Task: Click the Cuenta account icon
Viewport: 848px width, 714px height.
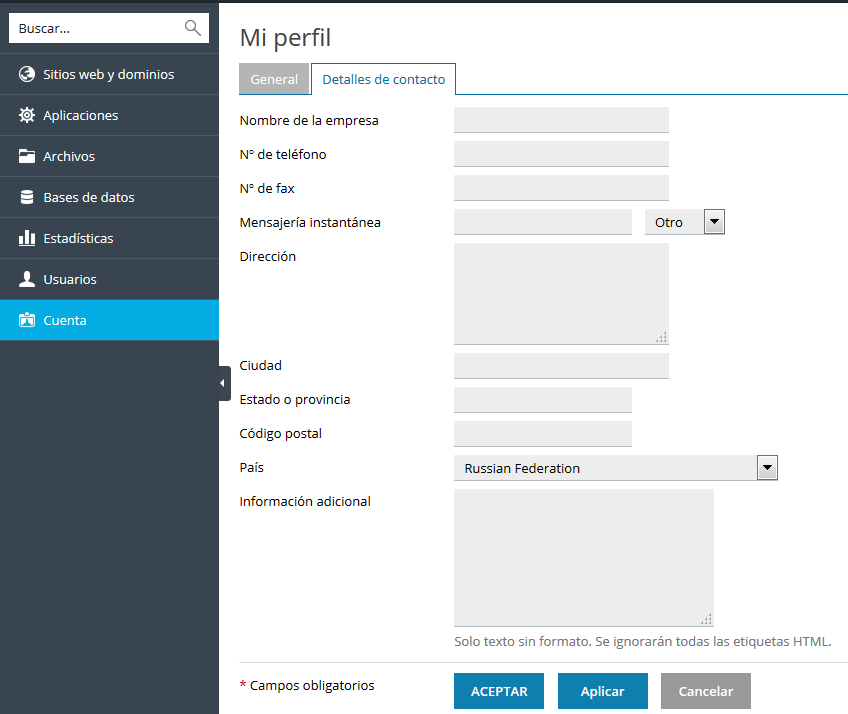Action: tap(27, 320)
